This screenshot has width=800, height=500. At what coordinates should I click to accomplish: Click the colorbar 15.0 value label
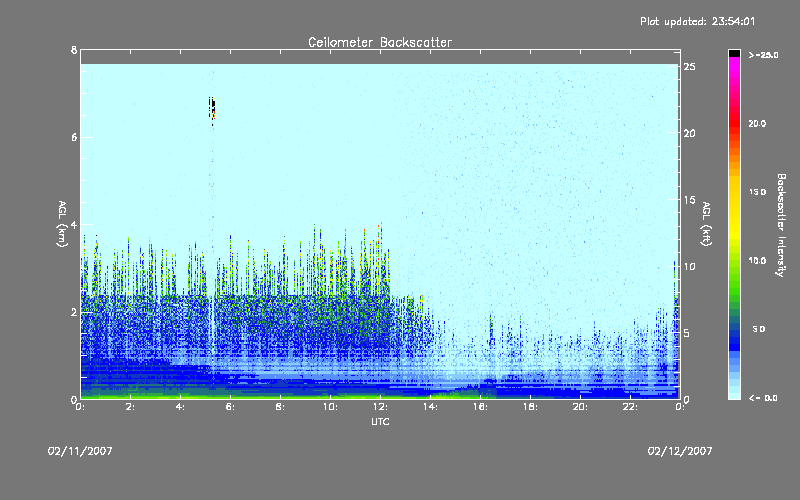point(757,192)
